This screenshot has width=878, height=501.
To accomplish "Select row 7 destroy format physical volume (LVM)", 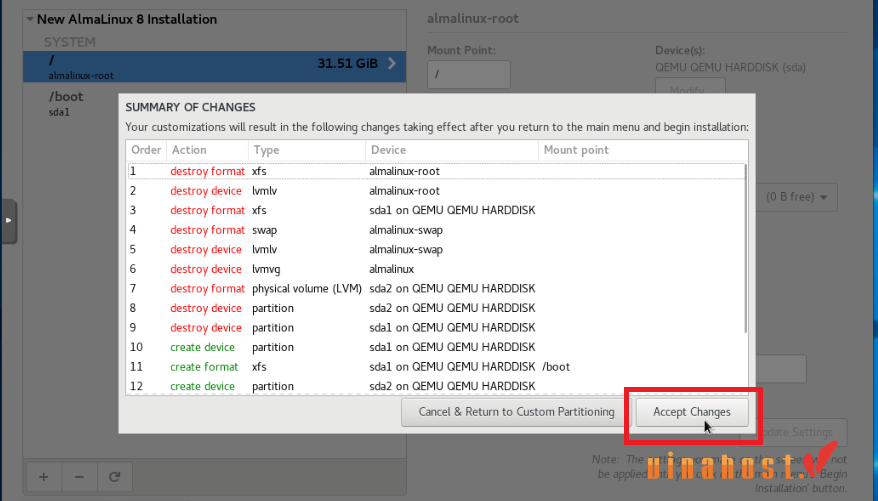I will point(436,289).
